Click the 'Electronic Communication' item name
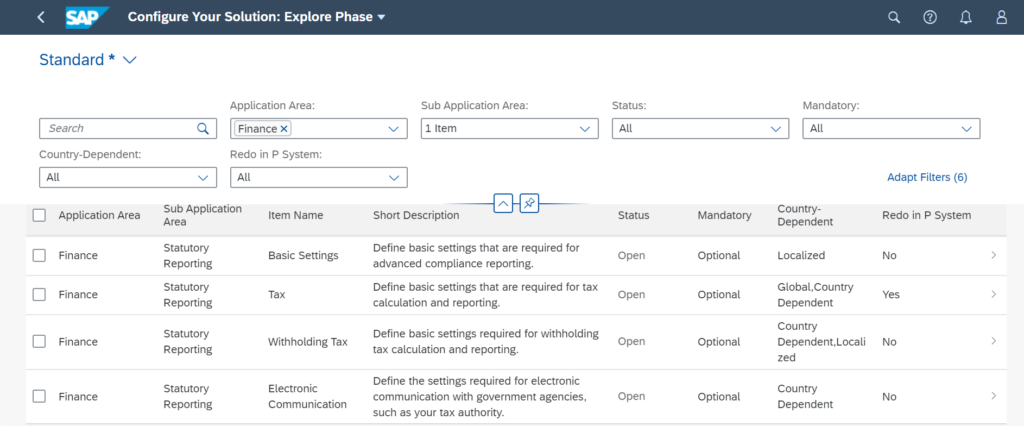The height and width of the screenshot is (426, 1024). 307,396
